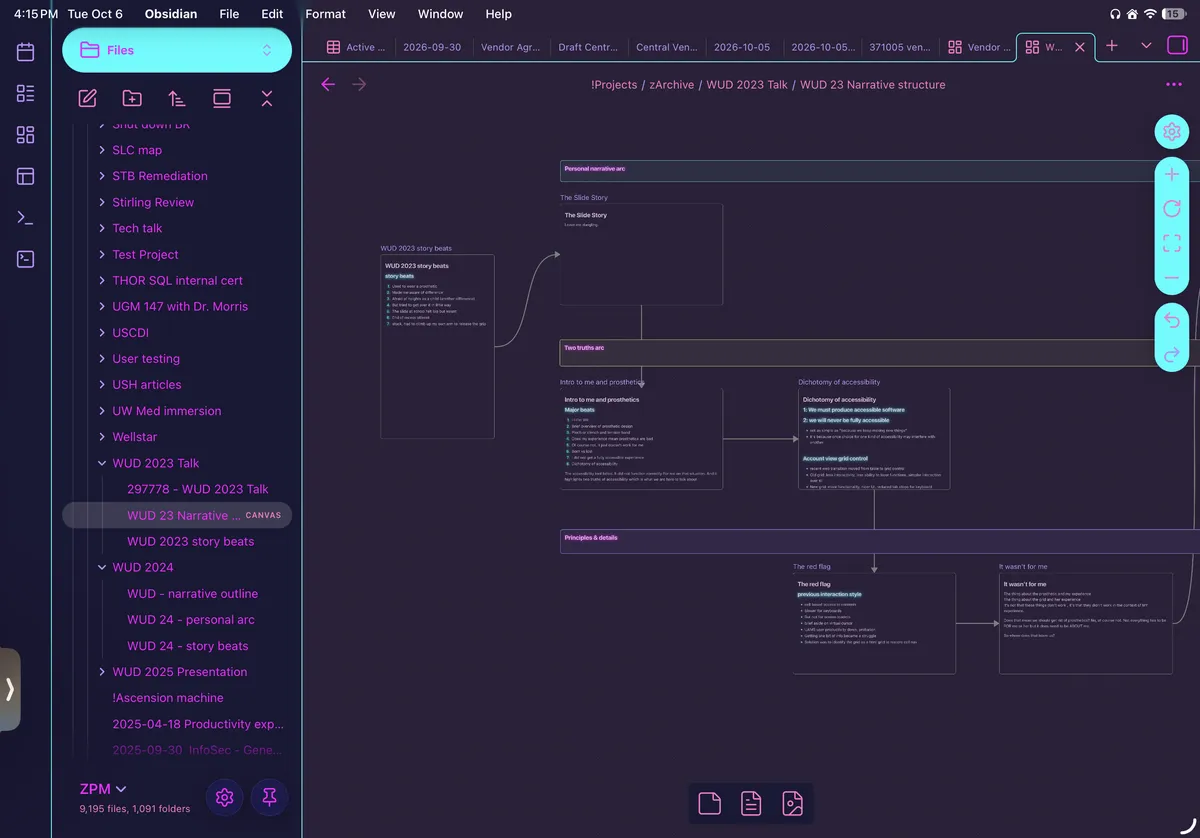Open the calendar icon in left ribbon

[x=26, y=52]
